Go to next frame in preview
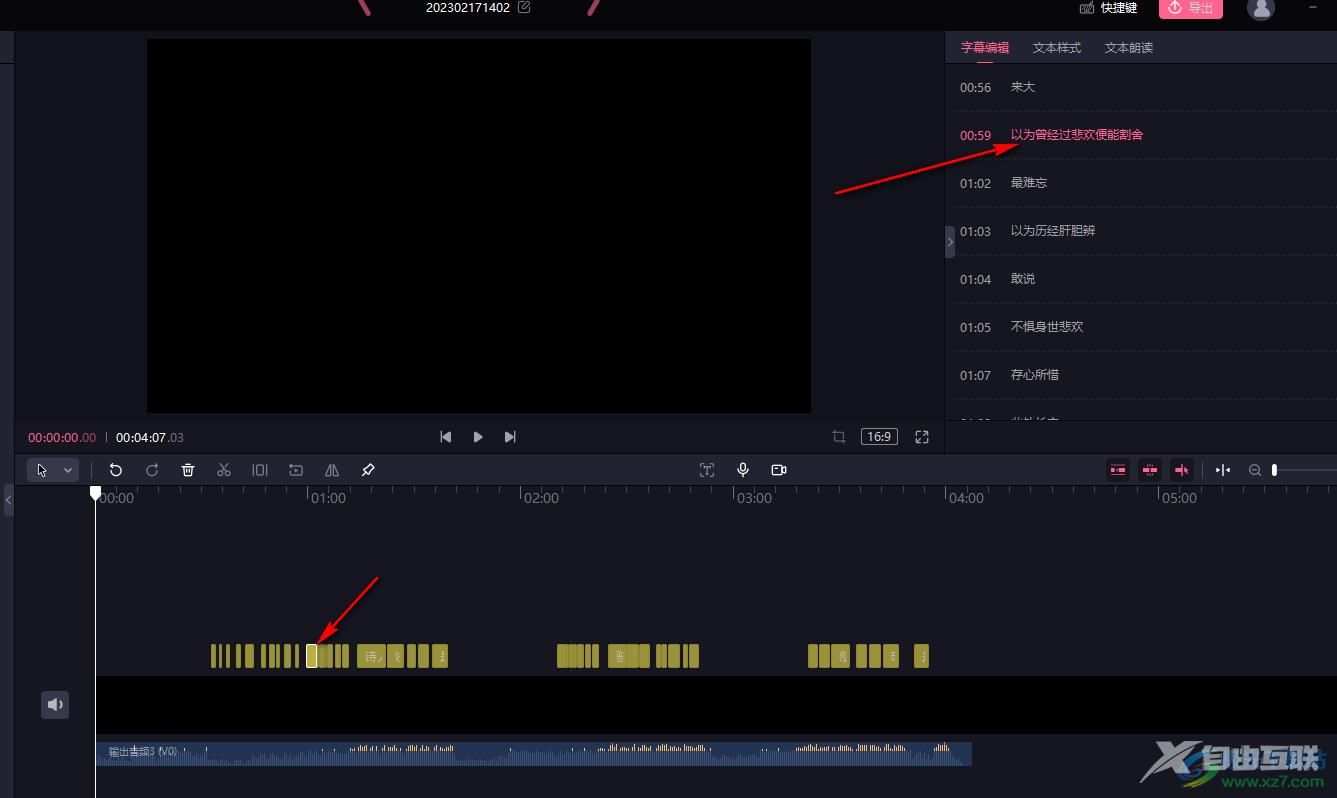The height and width of the screenshot is (798, 1337). coord(510,437)
